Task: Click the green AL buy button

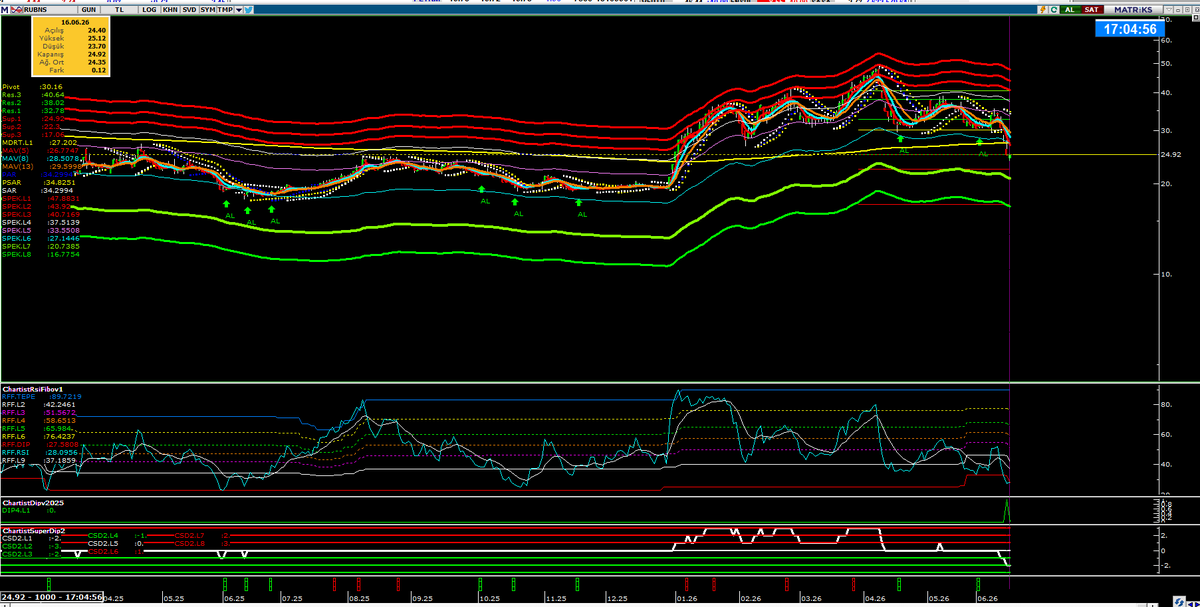Action: pos(1070,9)
